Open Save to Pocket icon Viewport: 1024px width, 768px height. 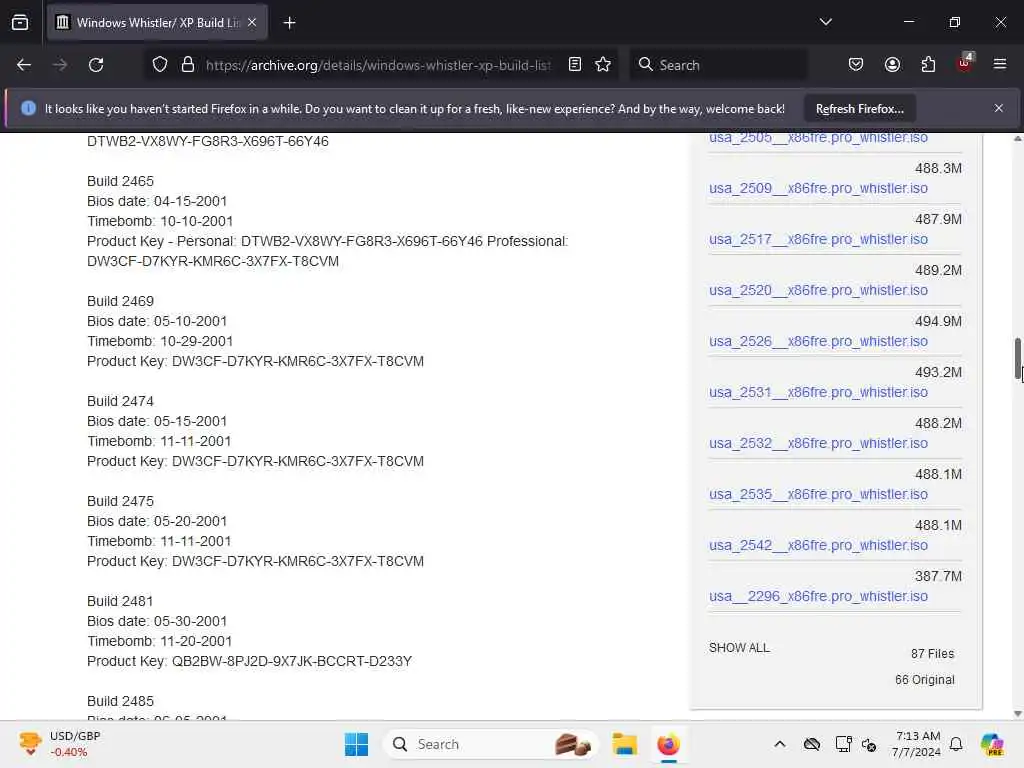[x=856, y=64]
